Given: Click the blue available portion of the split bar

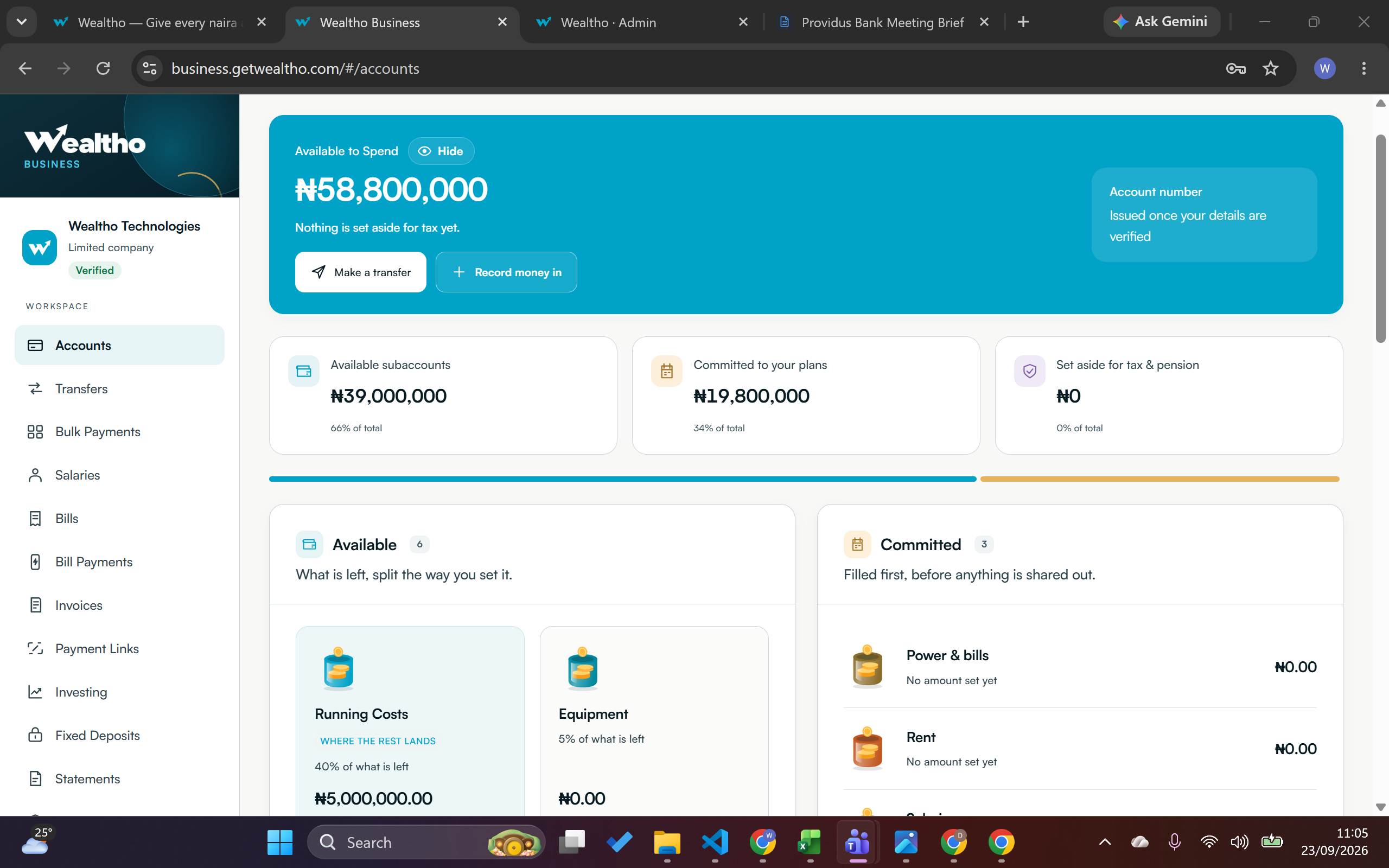Looking at the screenshot, I should 623,479.
